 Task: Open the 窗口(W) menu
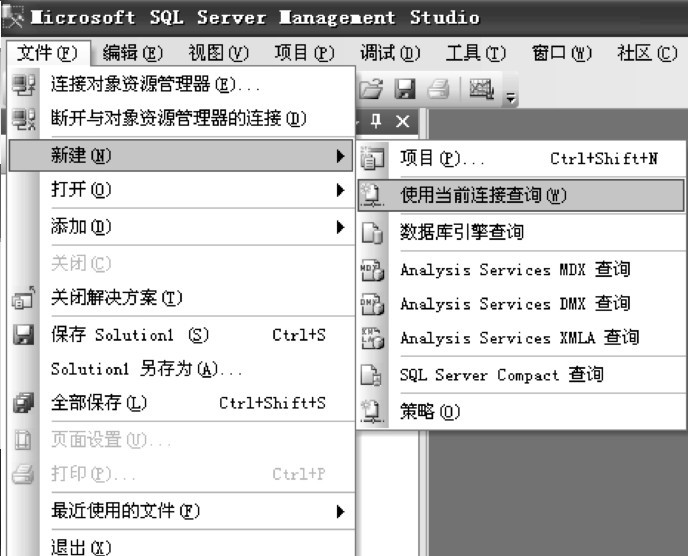pos(562,54)
